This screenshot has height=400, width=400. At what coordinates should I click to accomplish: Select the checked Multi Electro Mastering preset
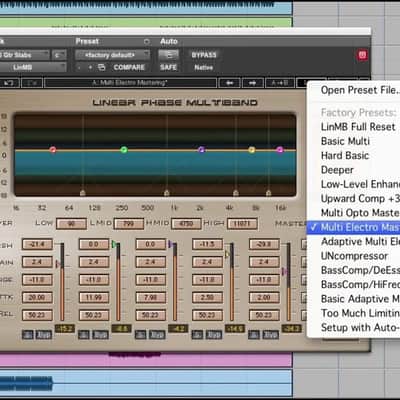[x=353, y=227]
